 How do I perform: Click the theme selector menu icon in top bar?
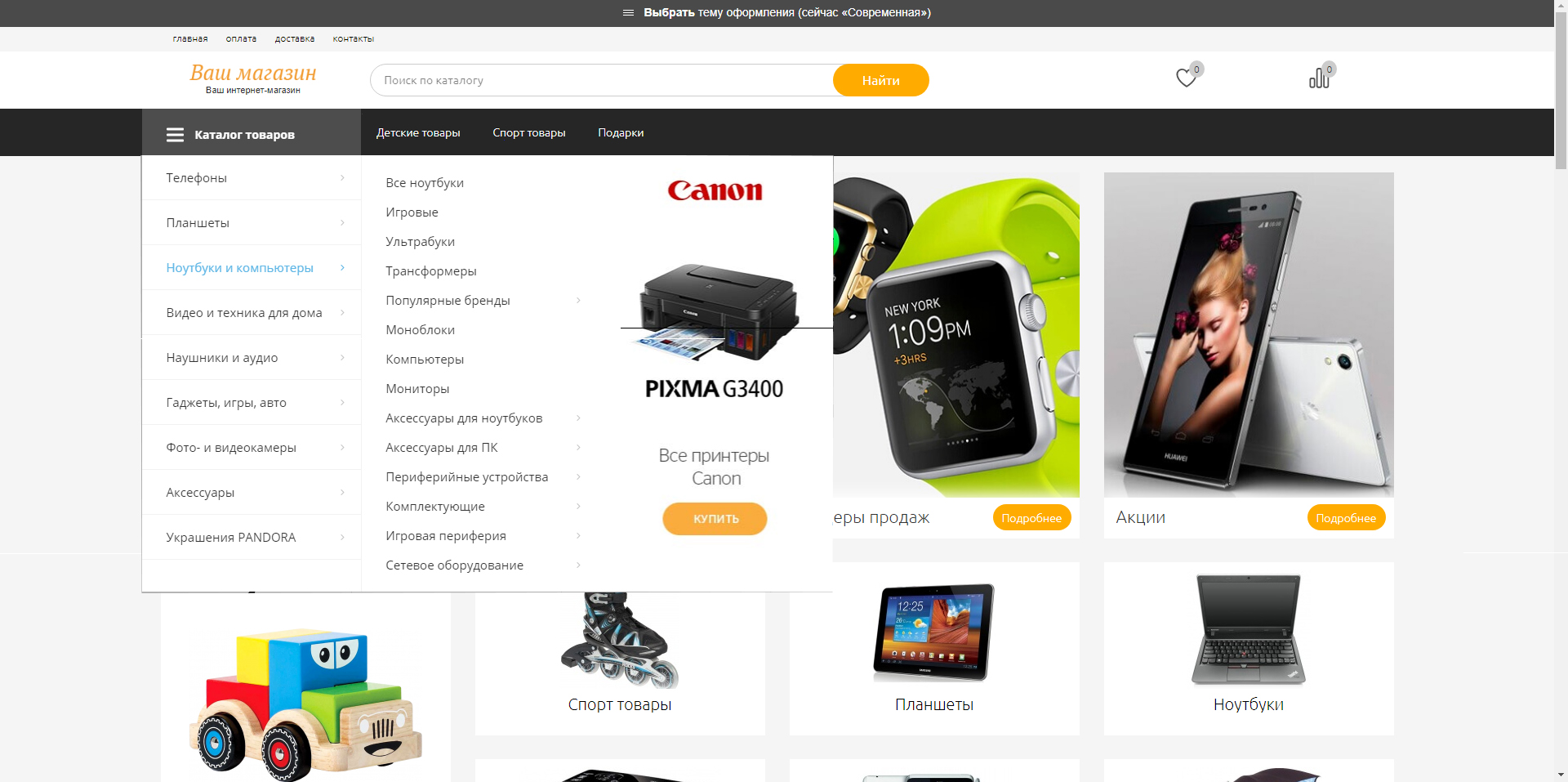pos(628,13)
